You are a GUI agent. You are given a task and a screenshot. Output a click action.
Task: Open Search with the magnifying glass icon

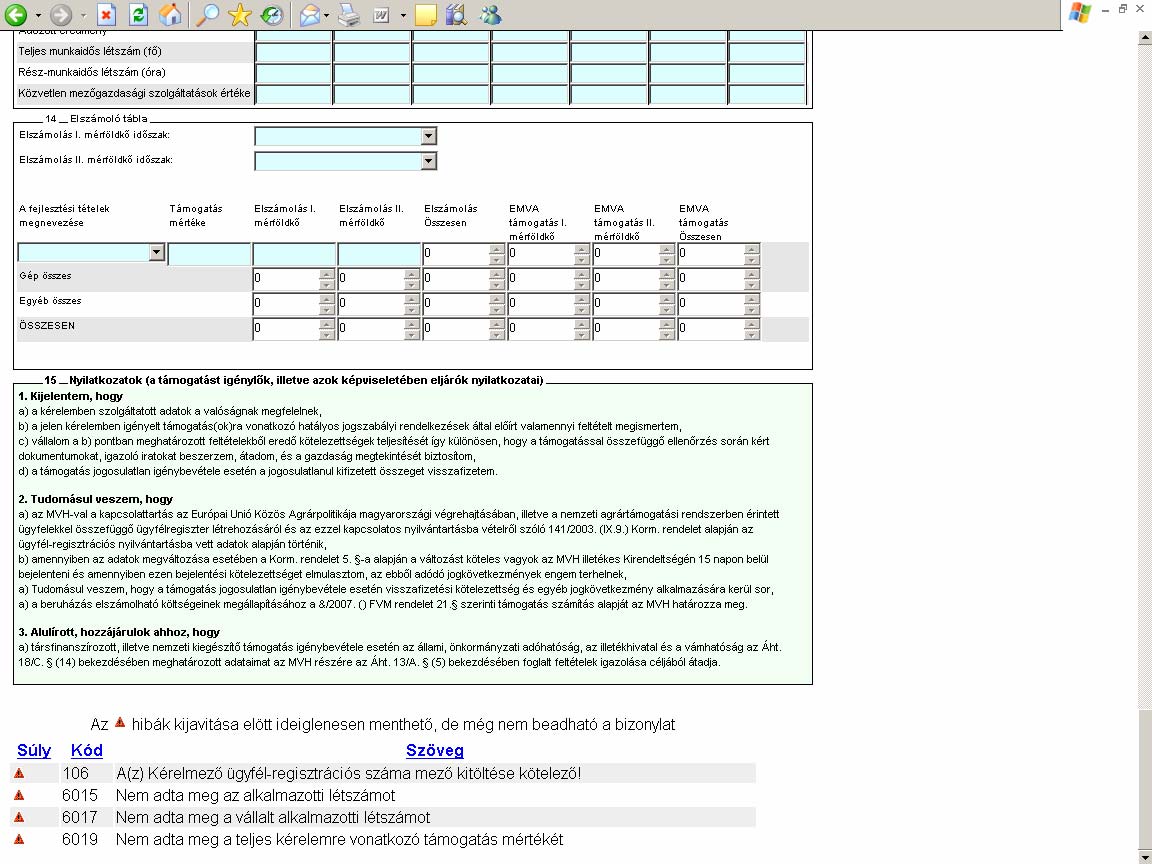tap(208, 14)
